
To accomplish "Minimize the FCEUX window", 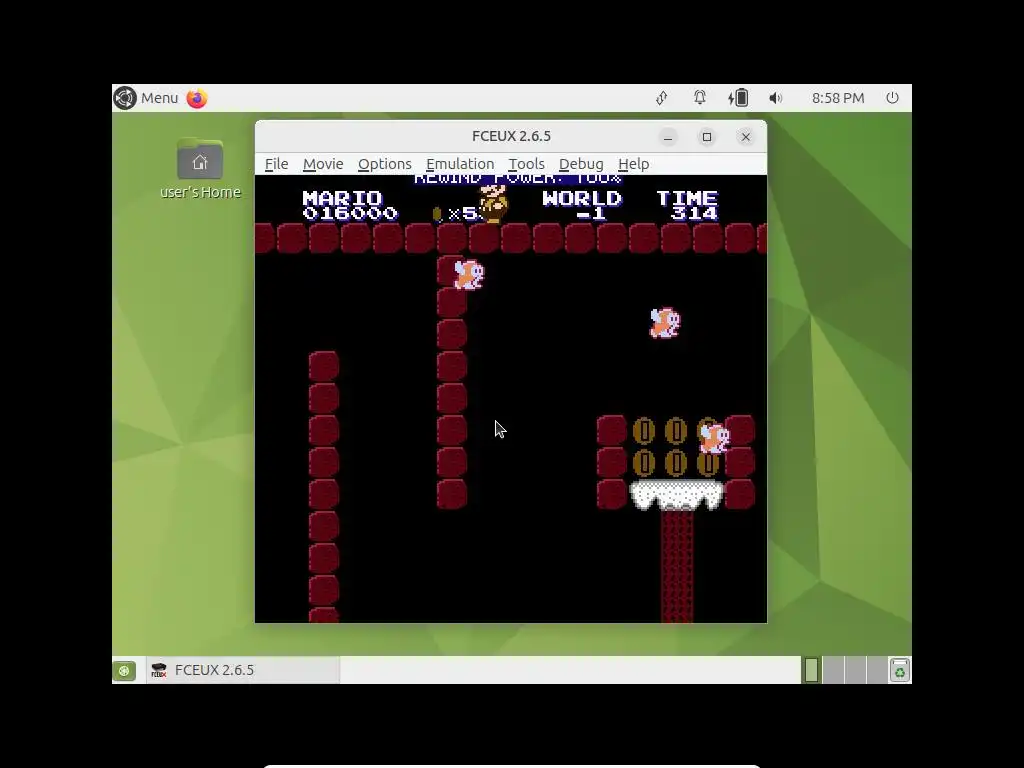I will point(667,137).
